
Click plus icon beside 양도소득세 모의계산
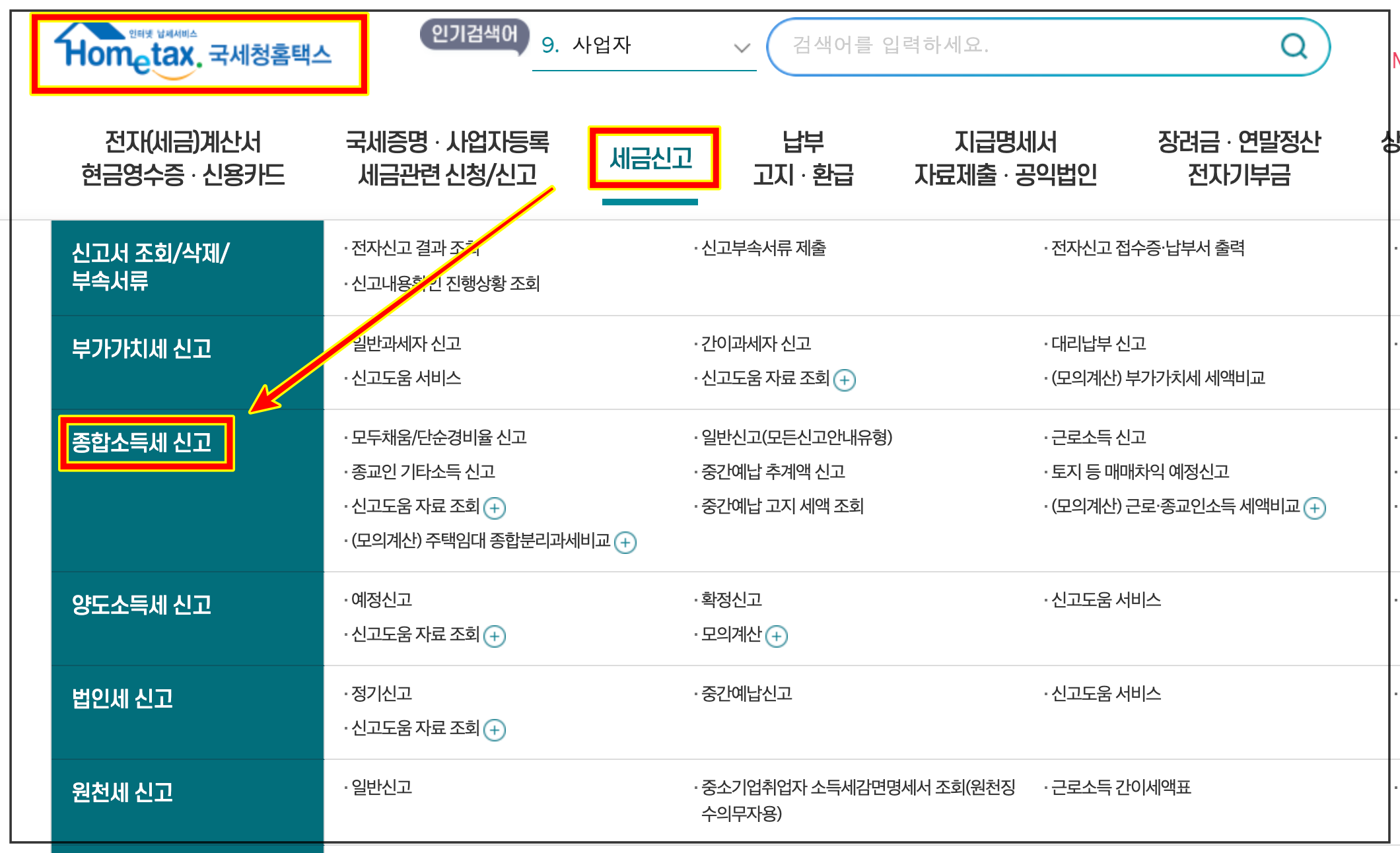[x=777, y=636]
